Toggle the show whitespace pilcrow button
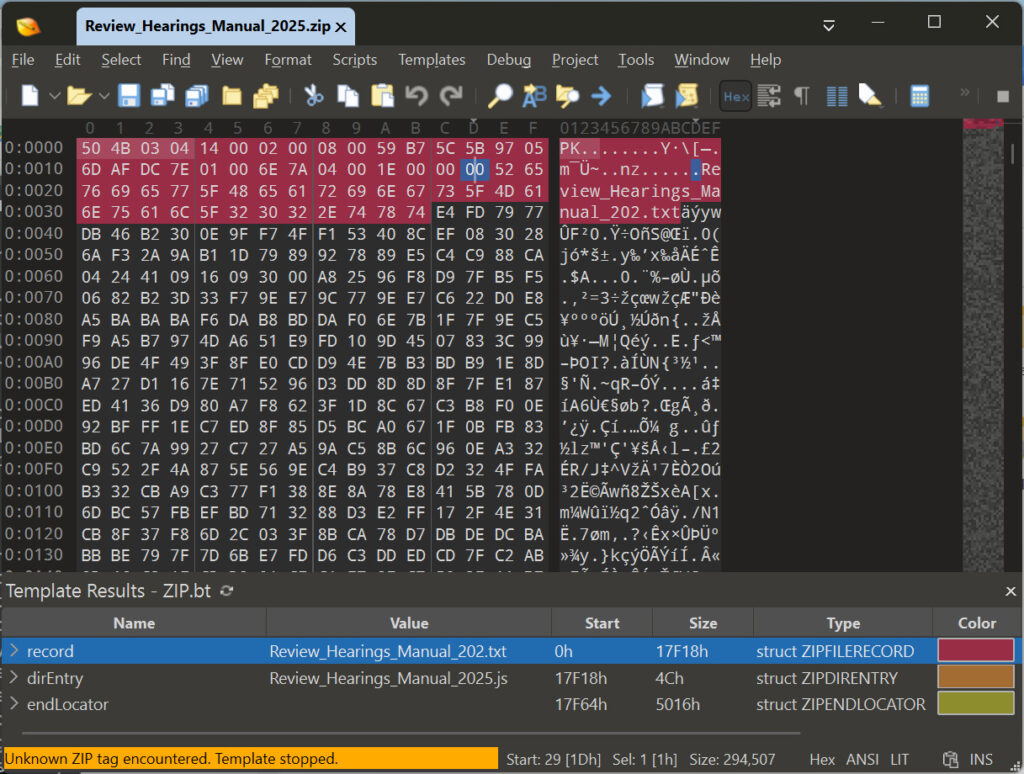 pyautogui.click(x=800, y=96)
